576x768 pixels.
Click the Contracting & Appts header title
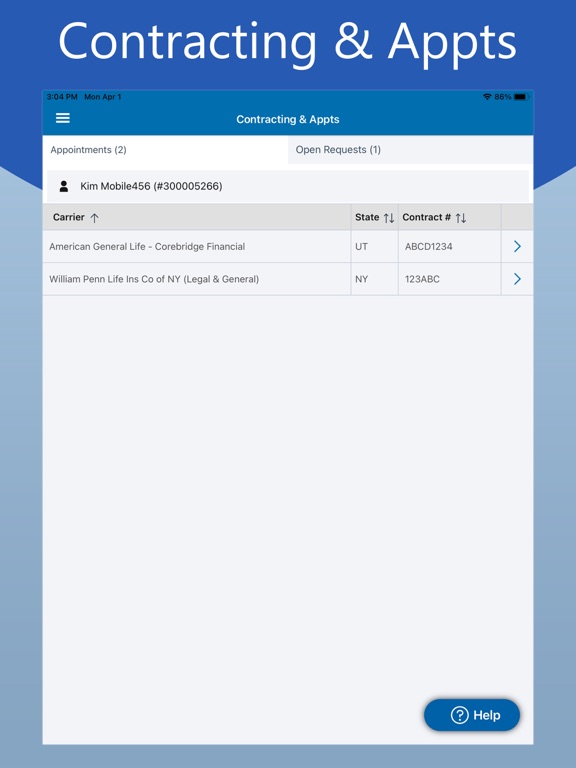[288, 119]
